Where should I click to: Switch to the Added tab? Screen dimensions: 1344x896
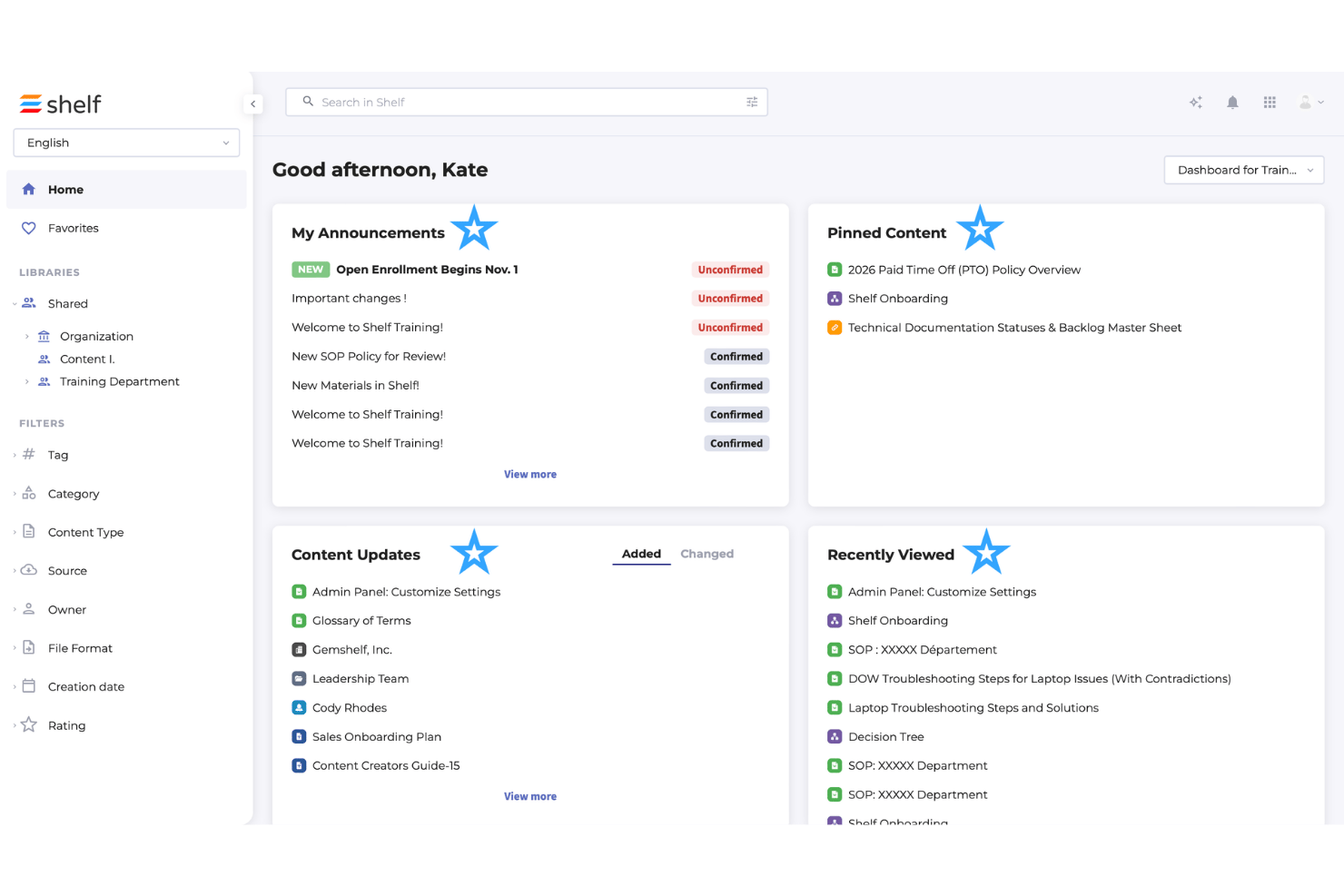[x=641, y=554]
